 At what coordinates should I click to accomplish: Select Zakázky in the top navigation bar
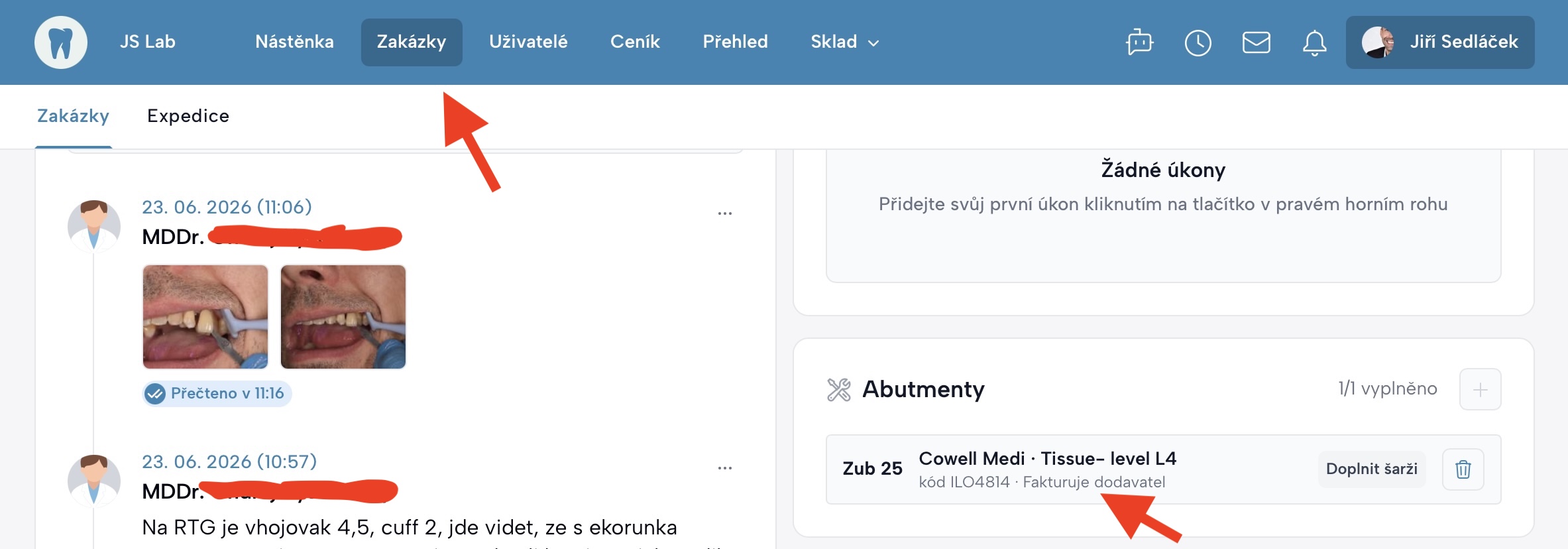tap(412, 42)
